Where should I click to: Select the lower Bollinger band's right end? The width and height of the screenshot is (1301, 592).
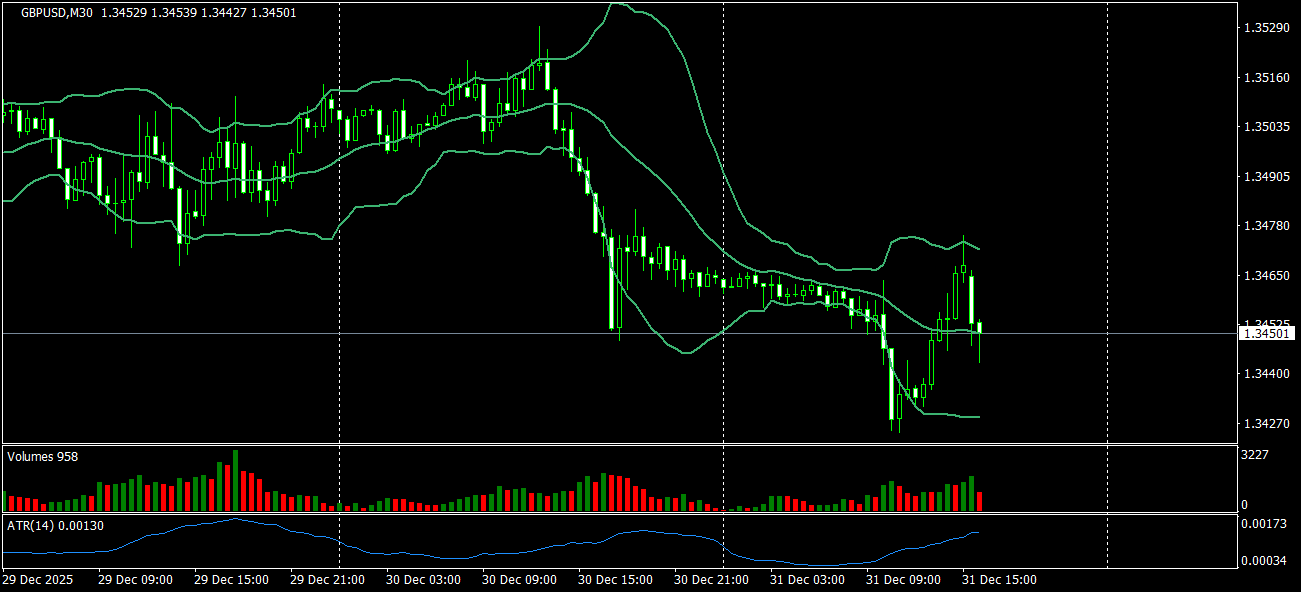[976, 416]
